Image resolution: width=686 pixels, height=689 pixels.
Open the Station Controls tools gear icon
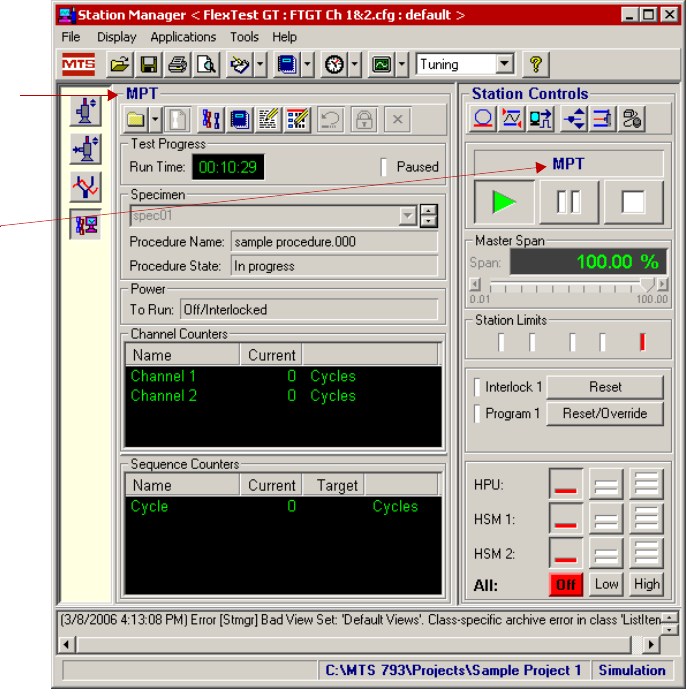coord(632,119)
